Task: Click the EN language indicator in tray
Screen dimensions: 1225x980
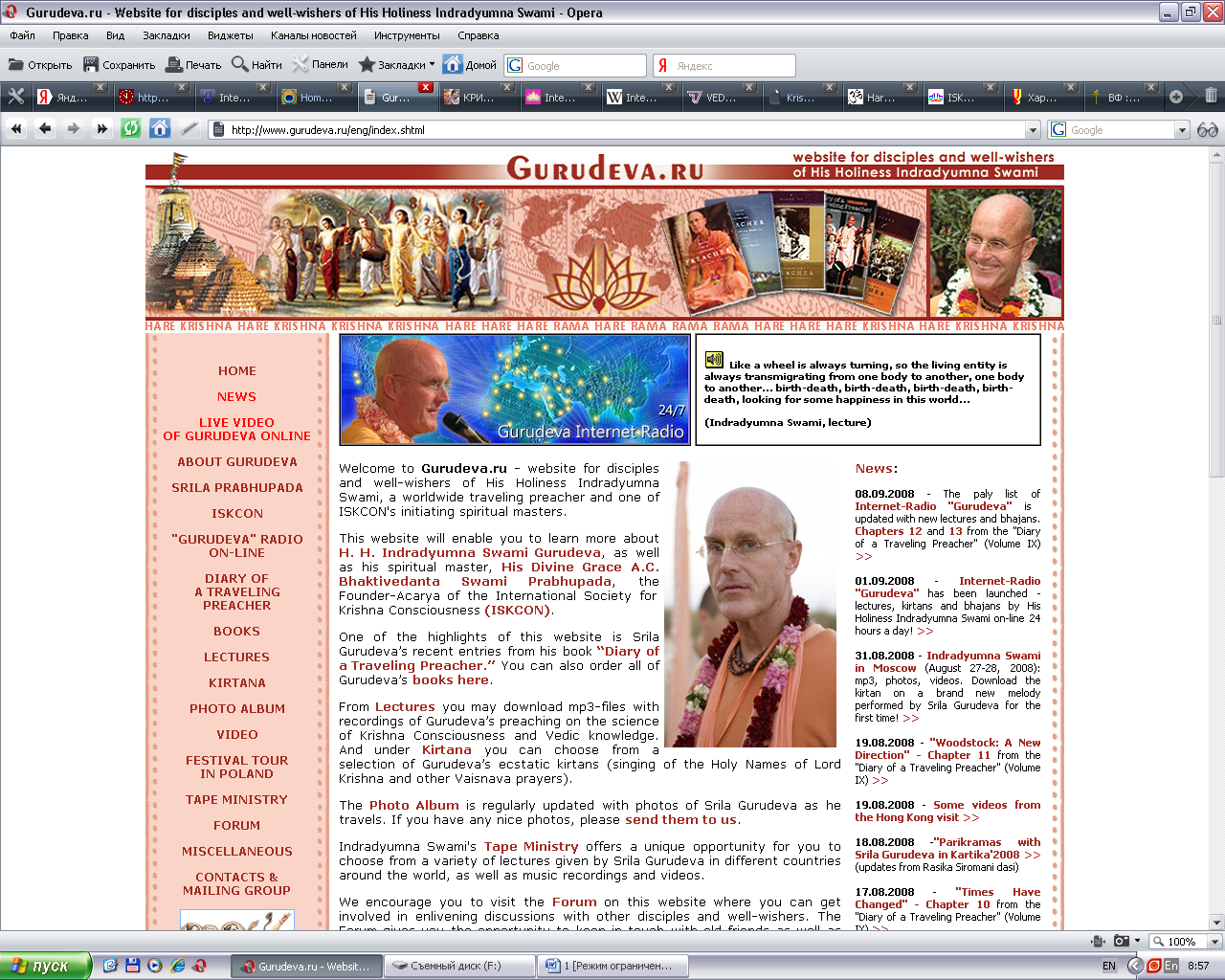Action: [1109, 966]
